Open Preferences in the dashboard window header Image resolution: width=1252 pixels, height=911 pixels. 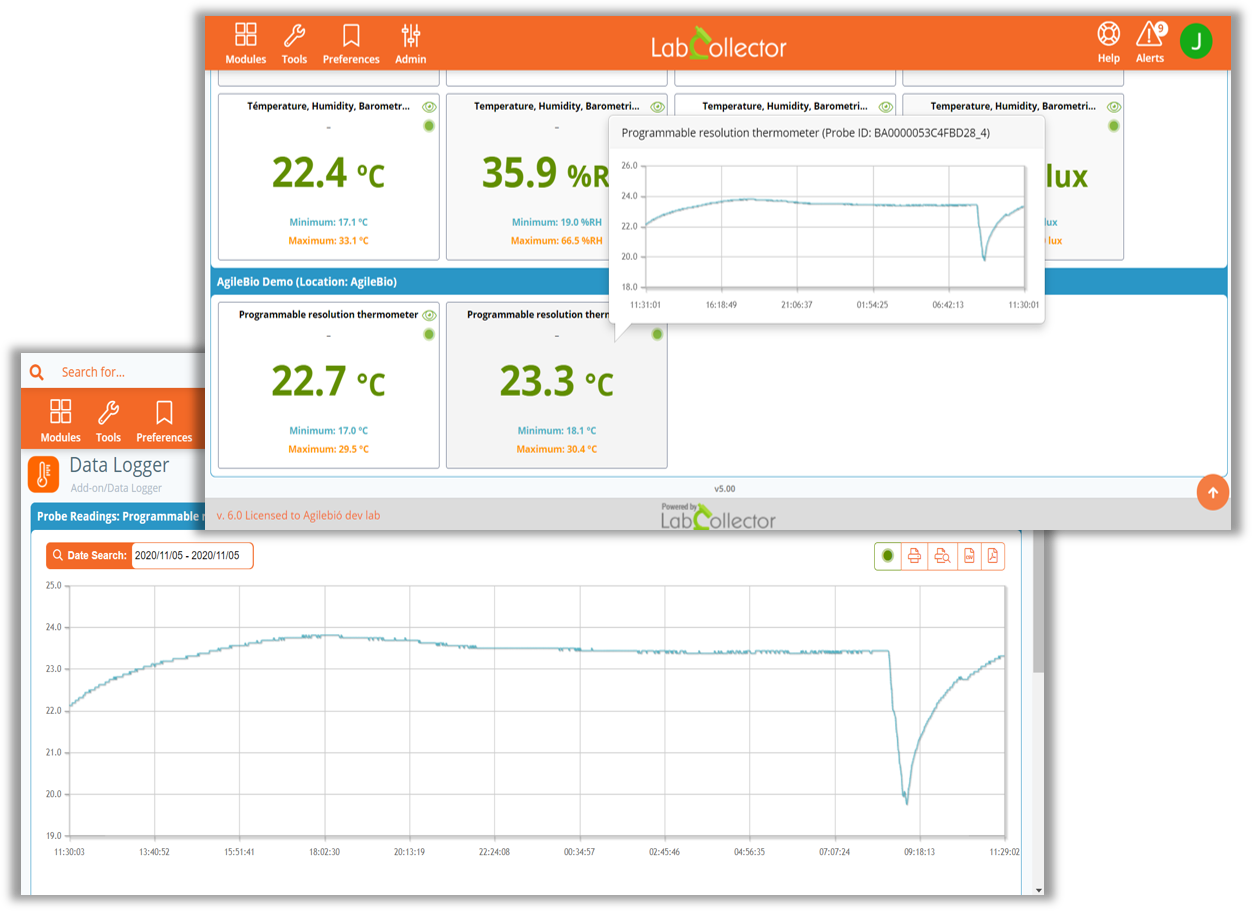[x=351, y=44]
